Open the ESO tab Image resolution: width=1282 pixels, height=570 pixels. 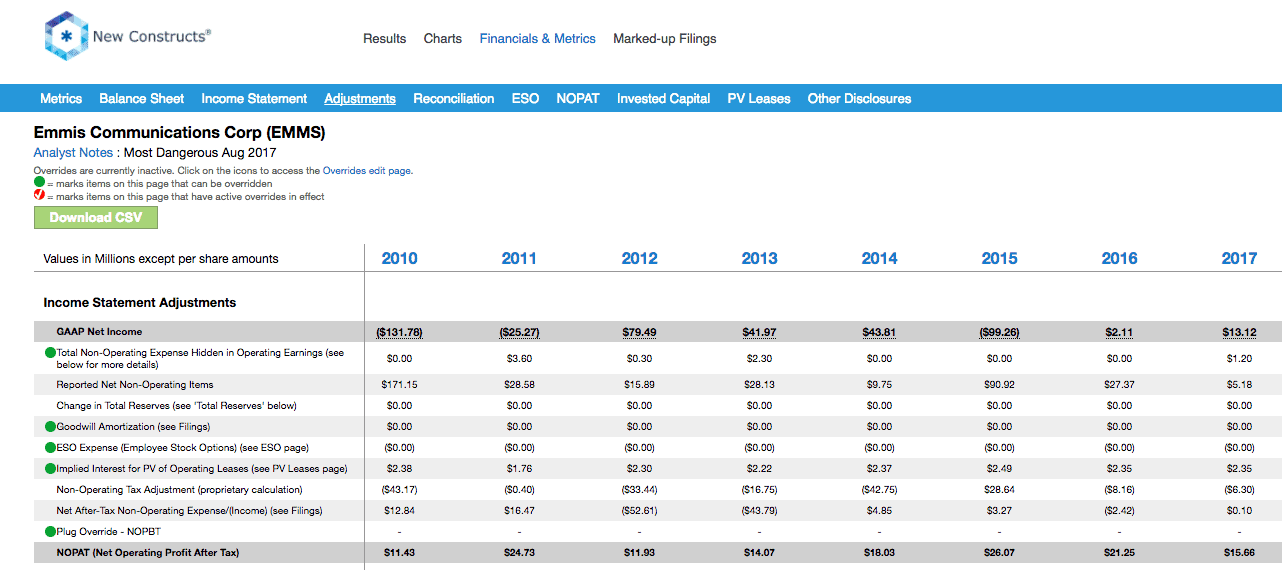525,98
